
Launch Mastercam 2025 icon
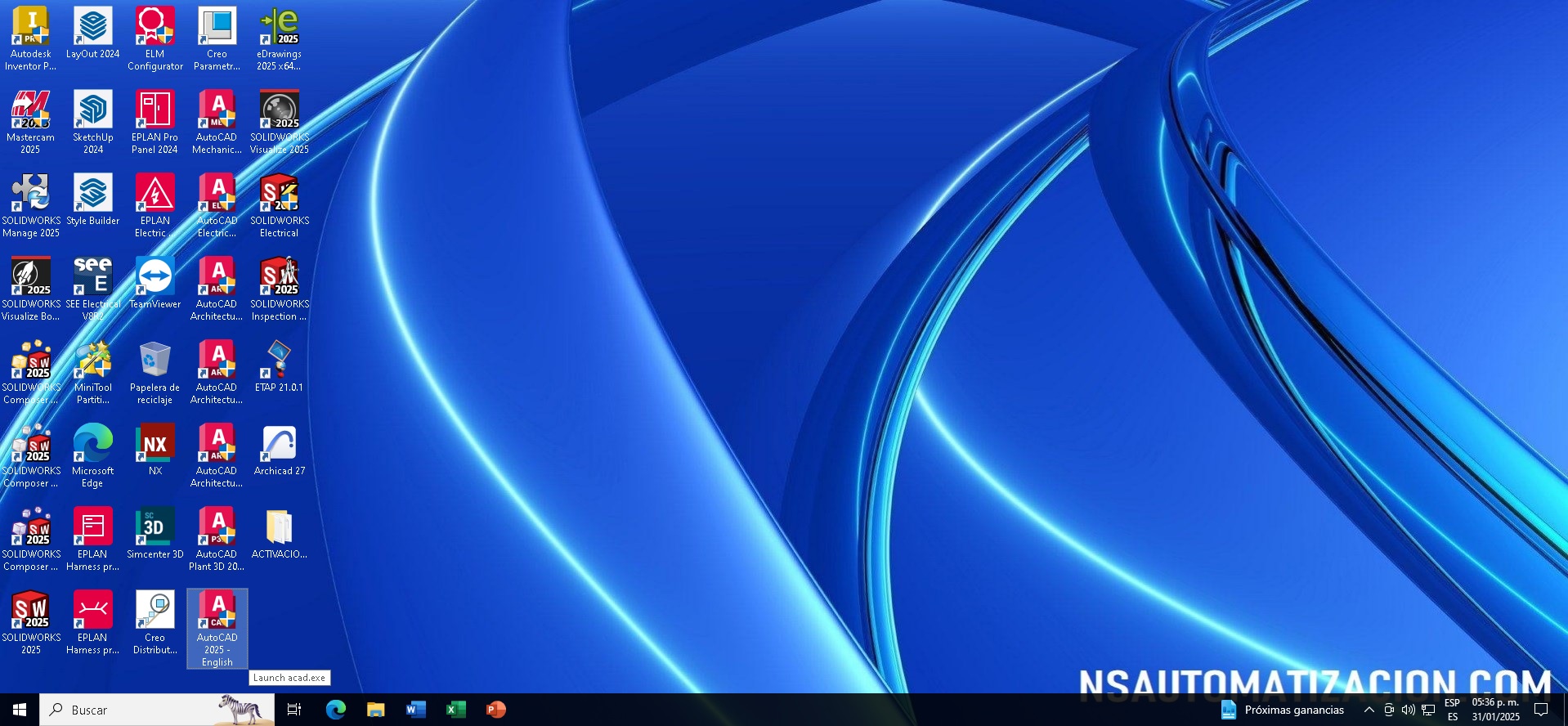pos(31,122)
